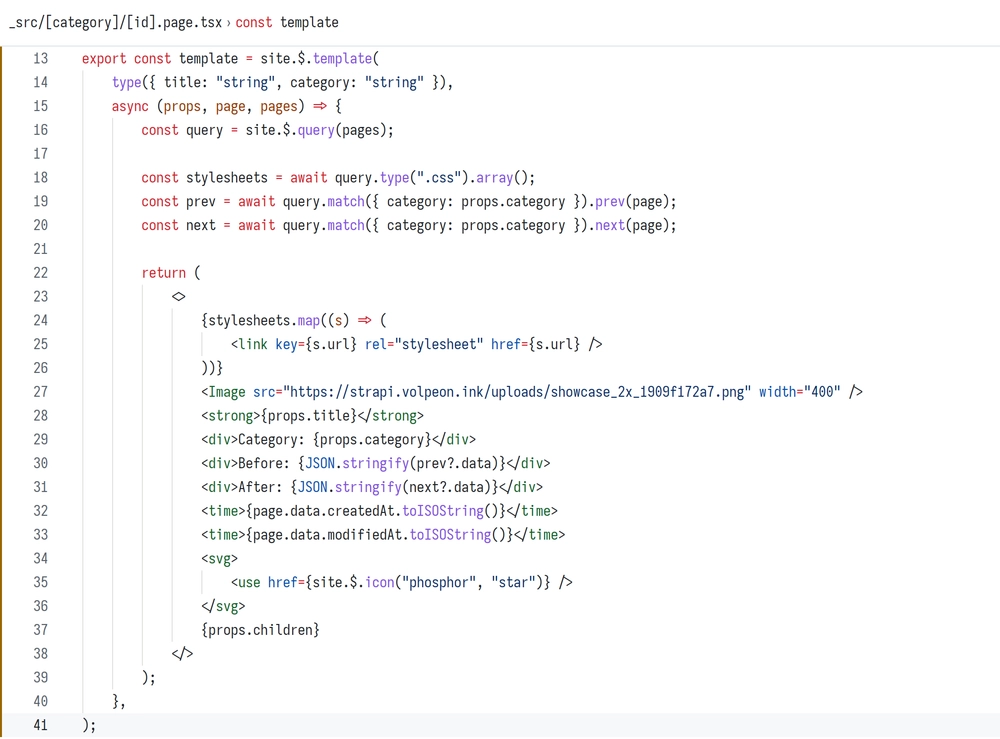Image resolution: width=1000 pixels, height=739 pixels.
Task: Click line number 18 in the gutter
Action: click(x=41, y=178)
